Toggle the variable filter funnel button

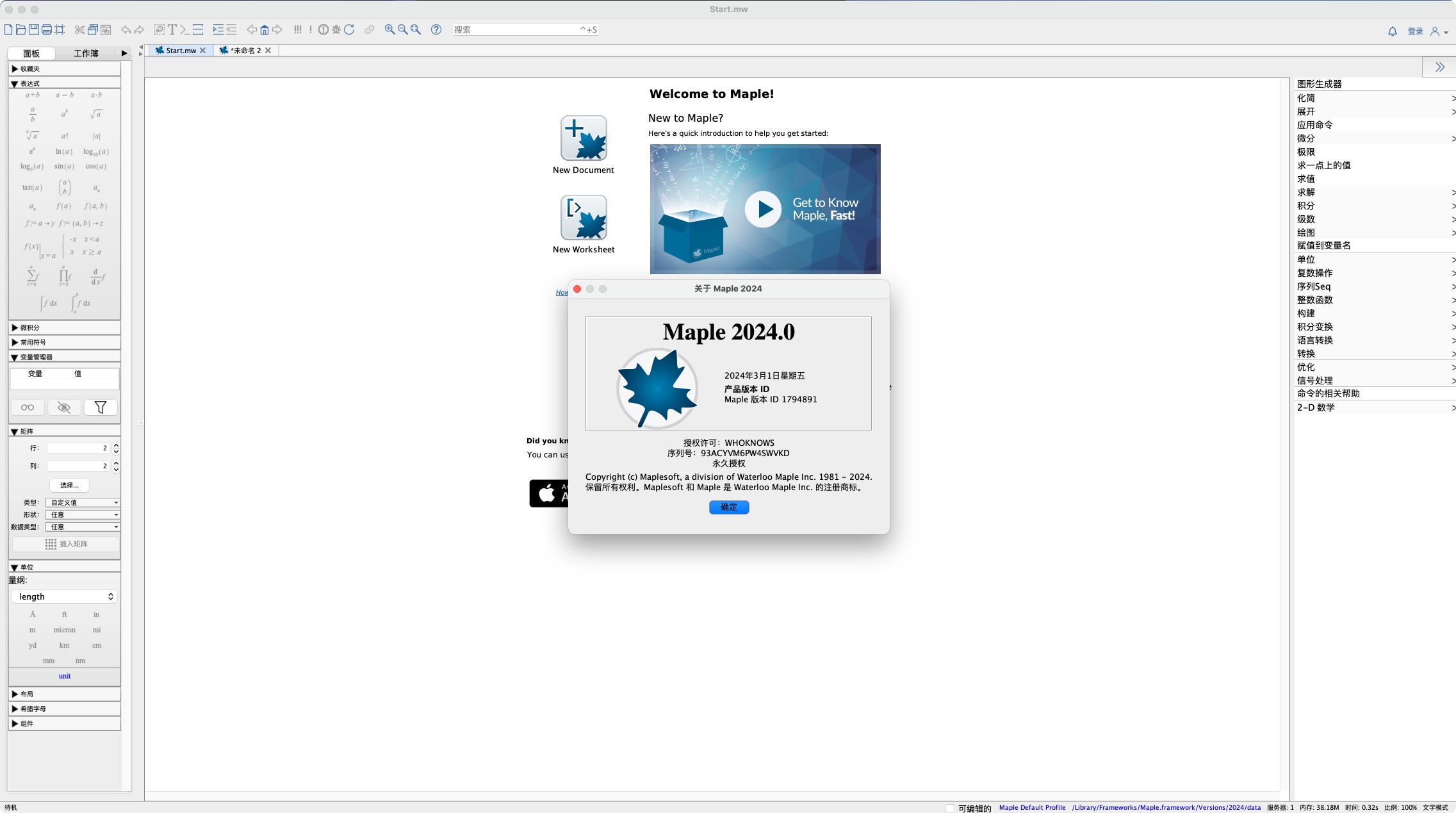coord(101,407)
